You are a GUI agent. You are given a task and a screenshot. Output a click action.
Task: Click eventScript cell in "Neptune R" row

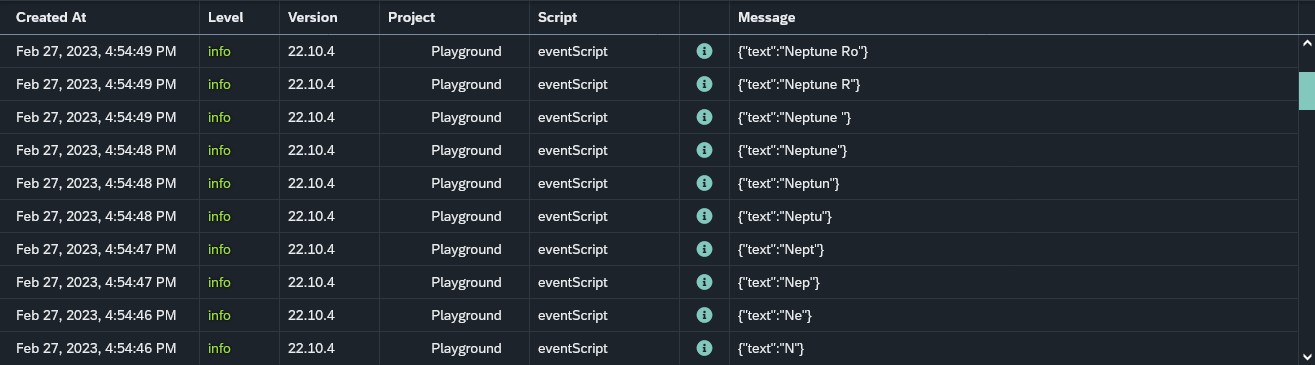point(572,84)
